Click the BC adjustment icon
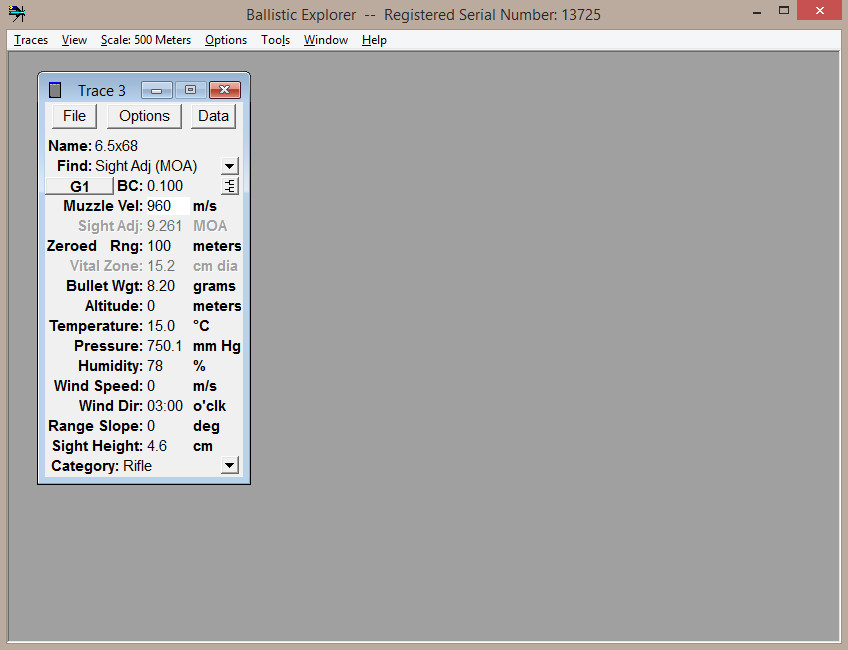Image resolution: width=848 pixels, height=650 pixels. point(230,186)
